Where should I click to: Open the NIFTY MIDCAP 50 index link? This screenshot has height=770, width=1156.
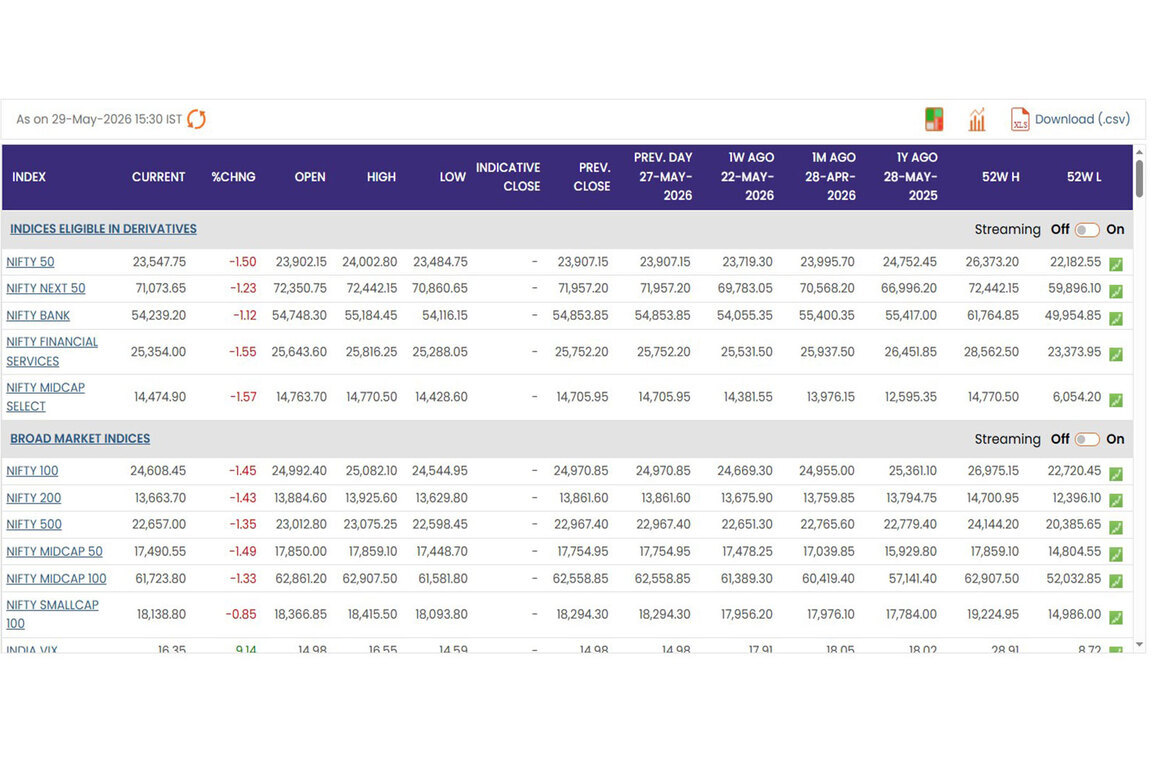55,552
